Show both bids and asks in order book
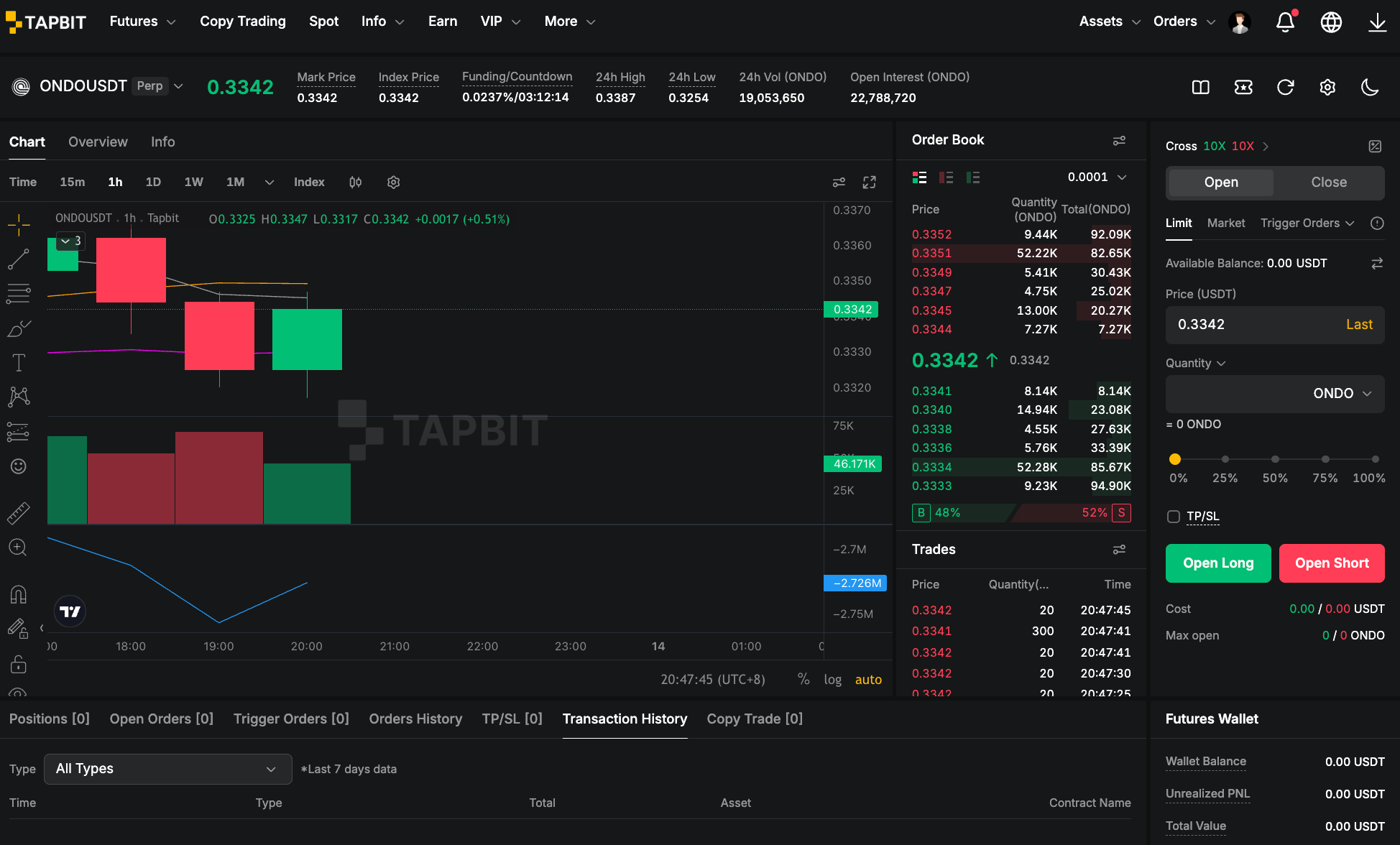The height and width of the screenshot is (845, 1400). point(919,177)
